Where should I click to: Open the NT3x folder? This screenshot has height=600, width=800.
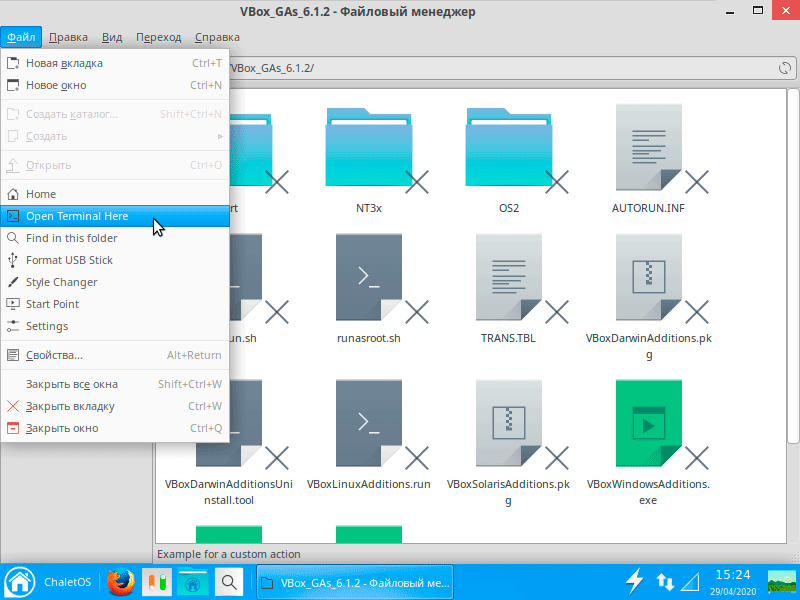coord(367,158)
